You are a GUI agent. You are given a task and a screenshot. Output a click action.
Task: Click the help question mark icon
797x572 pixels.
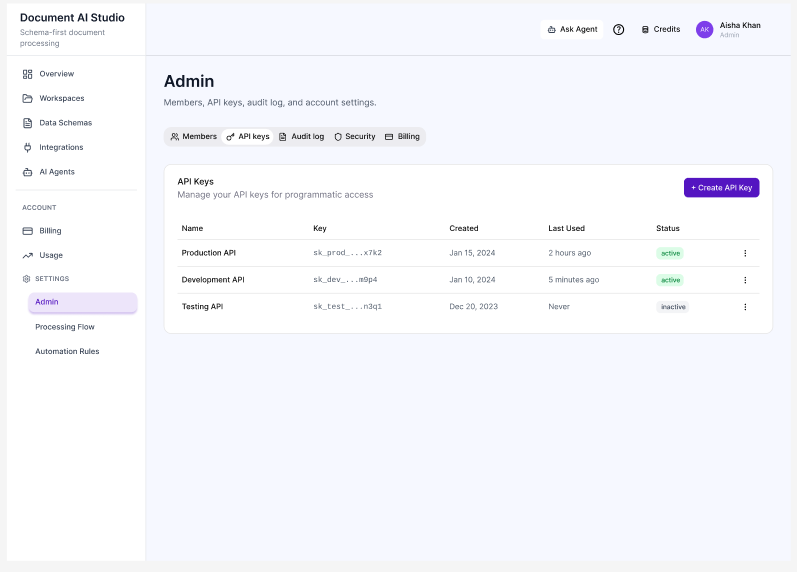tap(618, 29)
